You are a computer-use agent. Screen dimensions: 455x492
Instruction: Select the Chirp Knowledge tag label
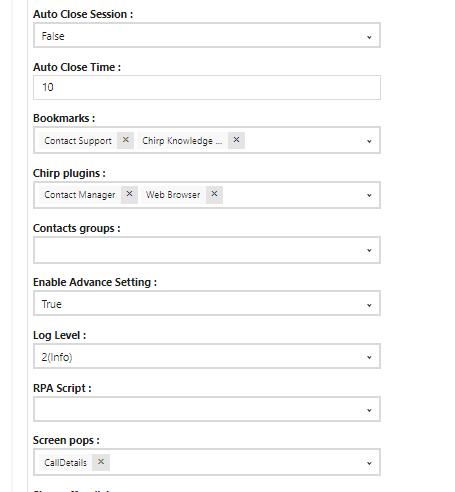coord(182,140)
